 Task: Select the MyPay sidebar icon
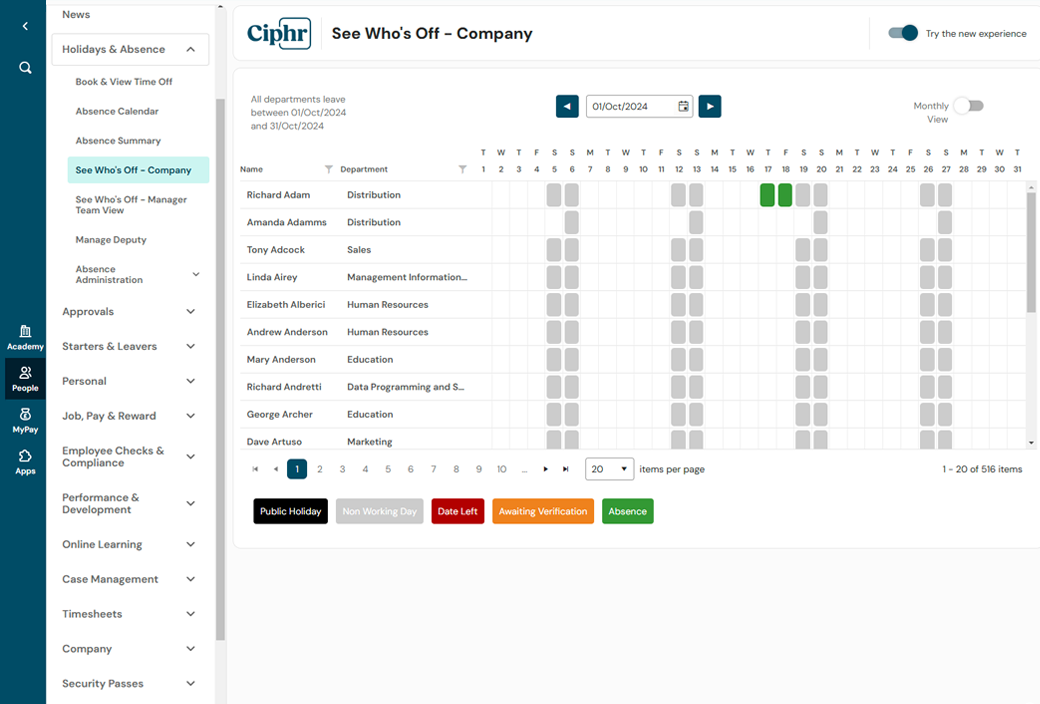24,420
